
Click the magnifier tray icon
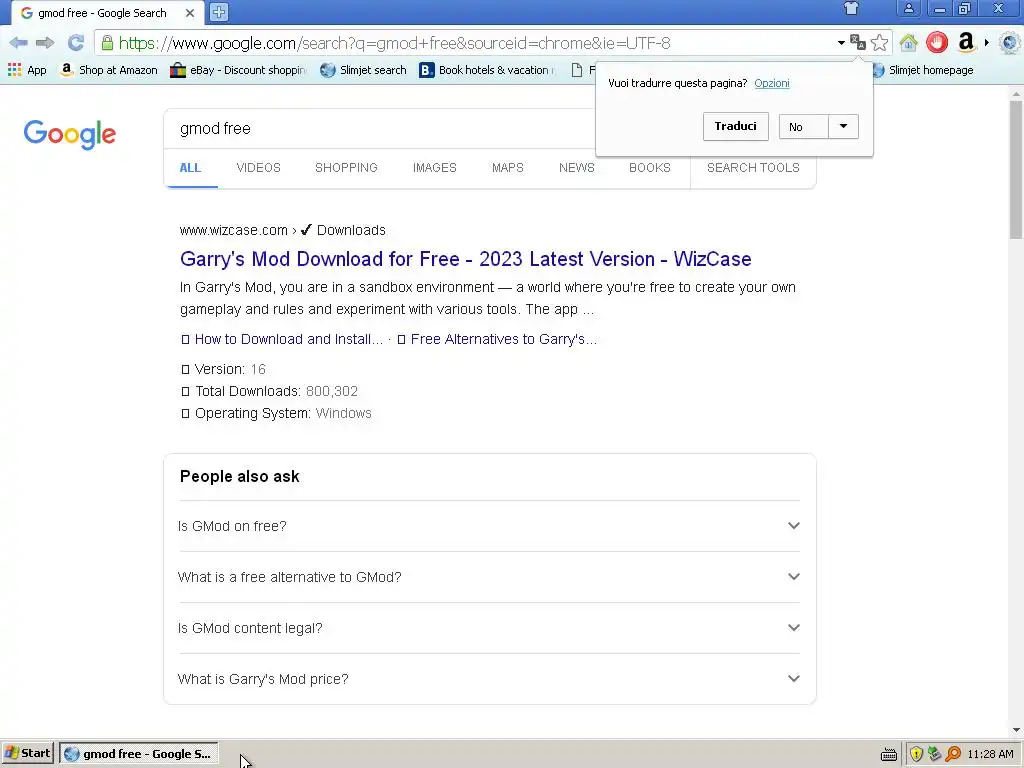point(953,754)
